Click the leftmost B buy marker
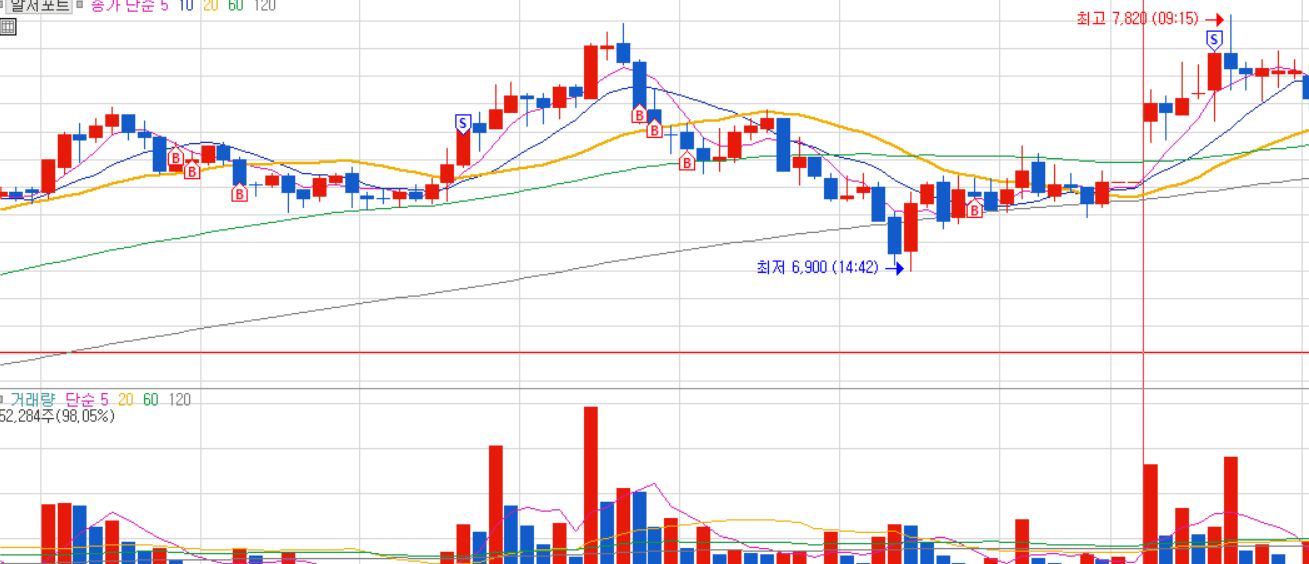1309x564 pixels. (175, 158)
